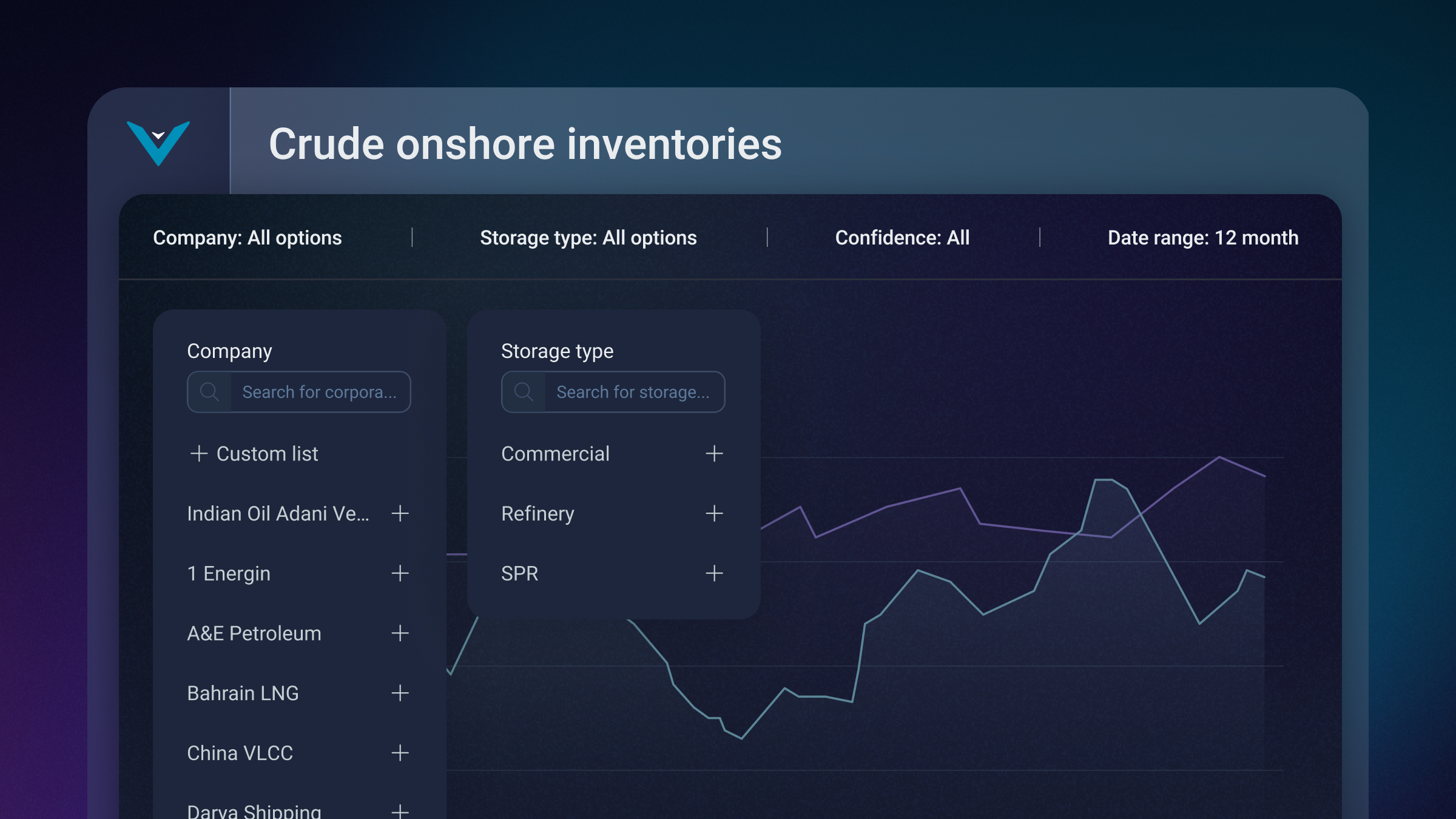Click the company search magnifier icon
Screen dimensions: 1456x819
(209, 392)
